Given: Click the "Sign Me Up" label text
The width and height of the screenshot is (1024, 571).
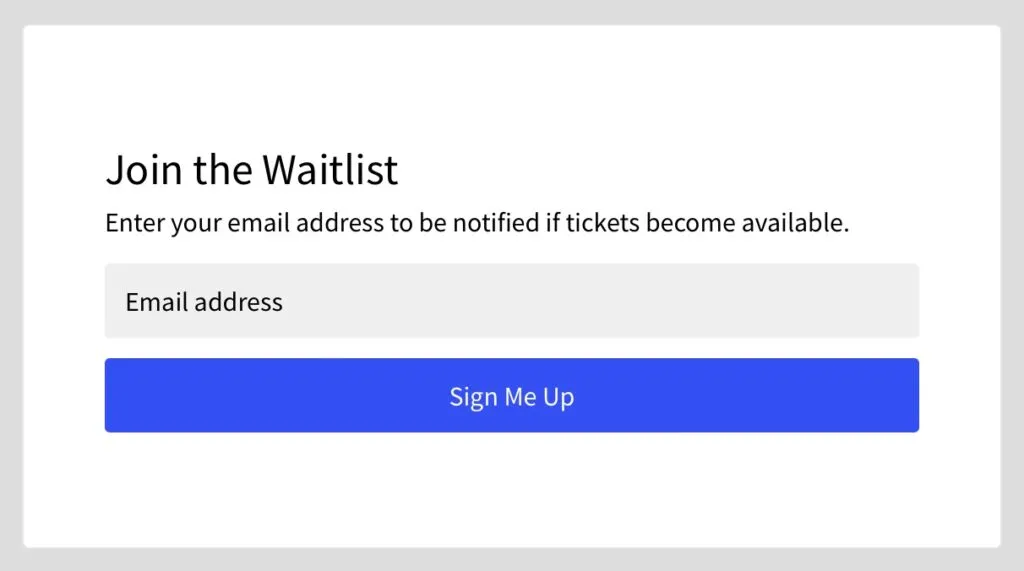Looking at the screenshot, I should click(x=511, y=397).
